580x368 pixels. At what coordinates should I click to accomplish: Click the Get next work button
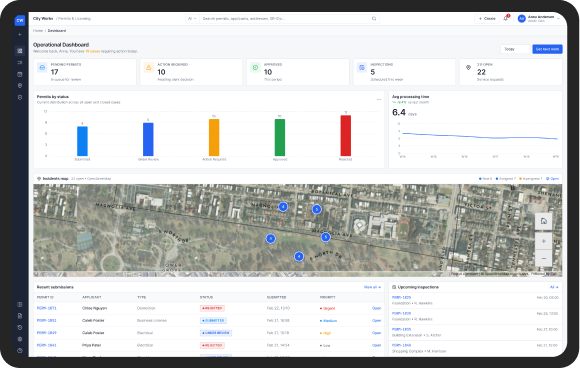(547, 49)
